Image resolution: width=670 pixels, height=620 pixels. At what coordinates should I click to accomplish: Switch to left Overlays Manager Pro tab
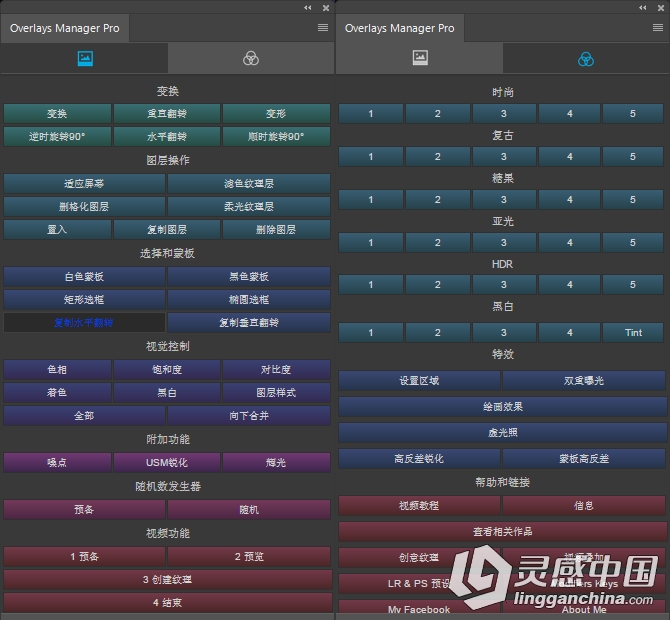(x=65, y=28)
